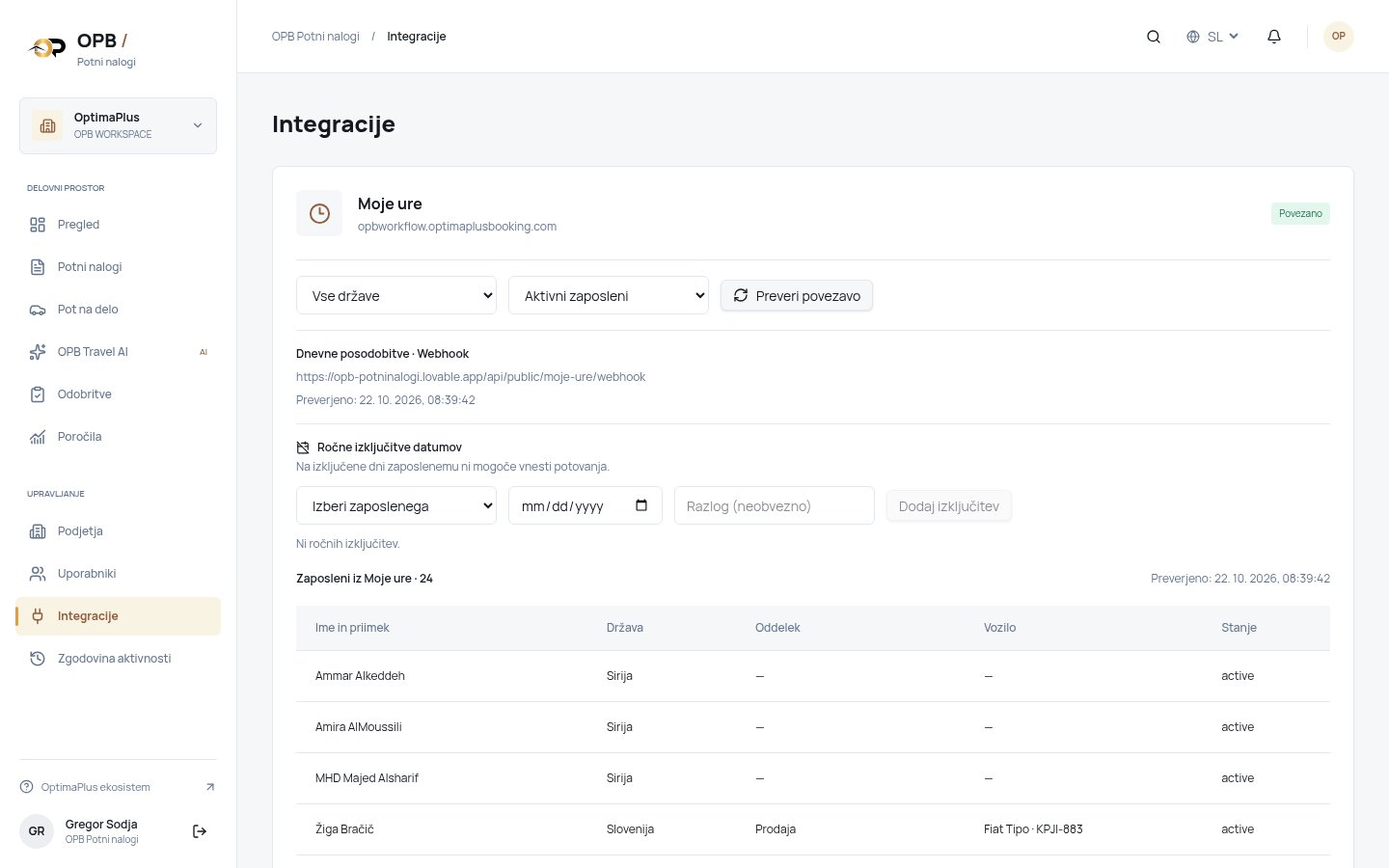Image resolution: width=1389 pixels, height=868 pixels.
Task: Click the mm/dd/yyyy date input field
Action: coord(586,505)
